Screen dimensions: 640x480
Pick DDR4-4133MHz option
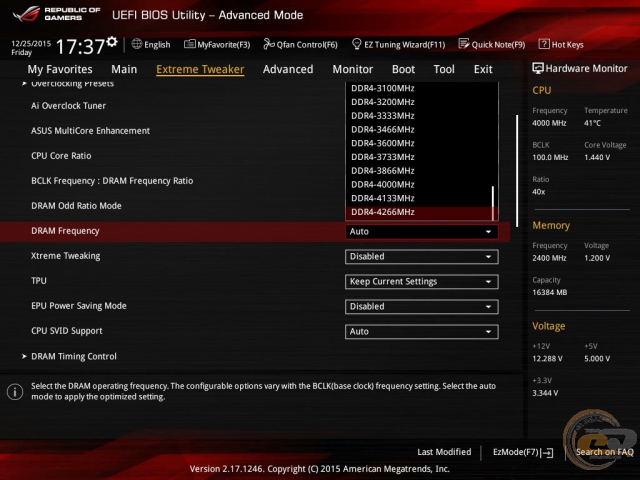(382, 198)
